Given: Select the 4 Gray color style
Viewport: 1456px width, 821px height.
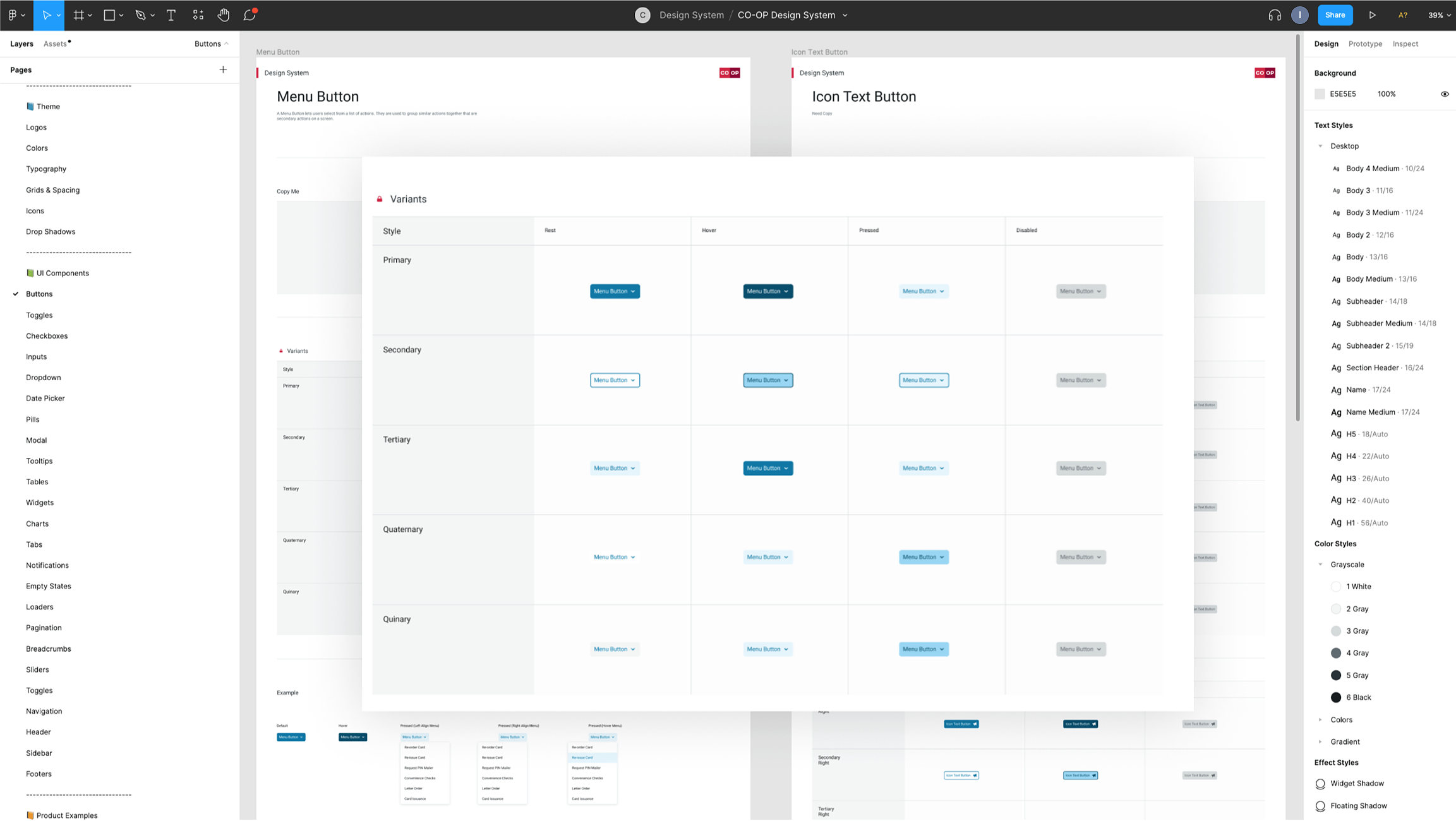Looking at the screenshot, I should tap(1357, 653).
